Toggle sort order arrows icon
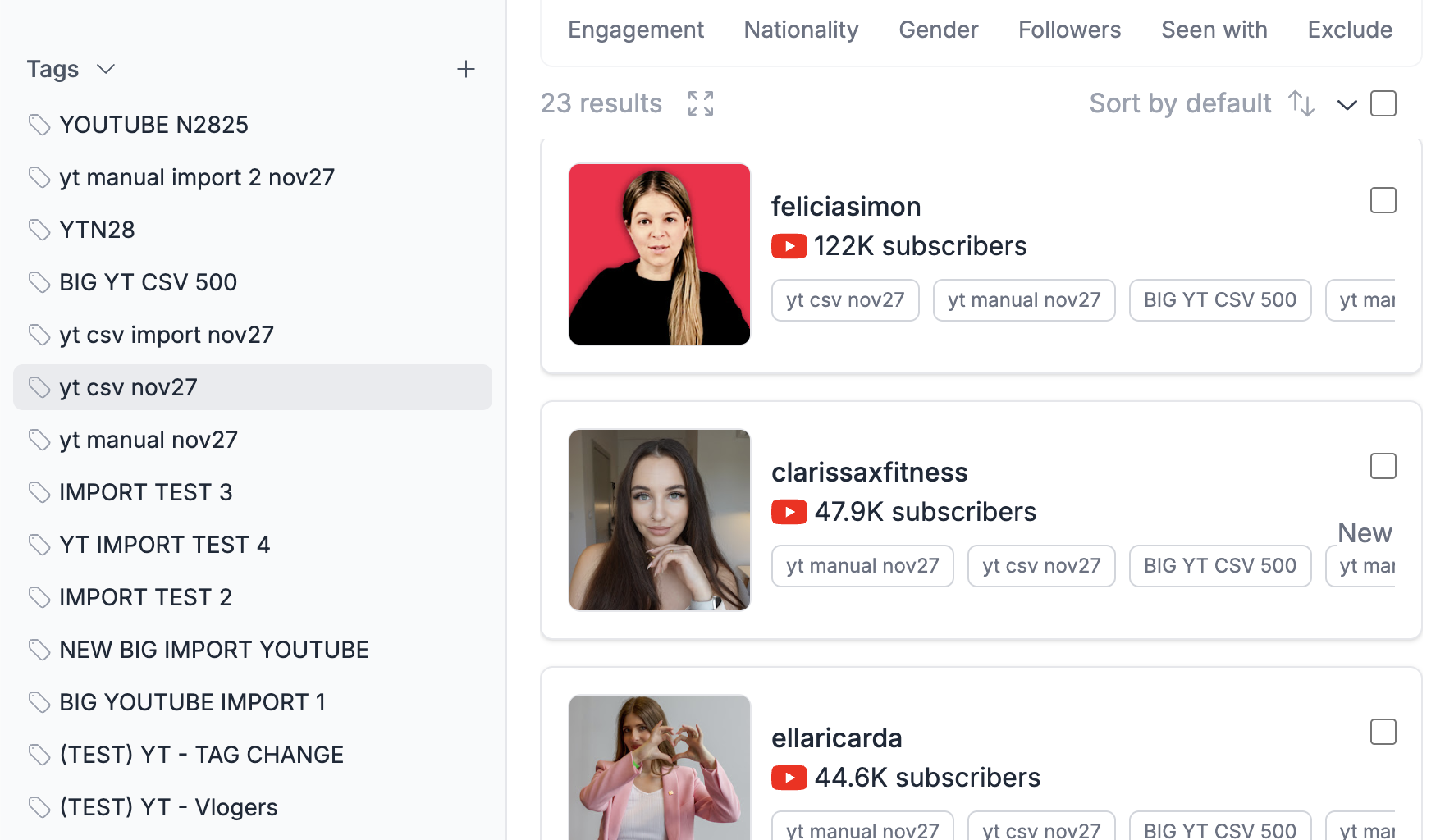The image size is (1454, 840). coord(1301,103)
